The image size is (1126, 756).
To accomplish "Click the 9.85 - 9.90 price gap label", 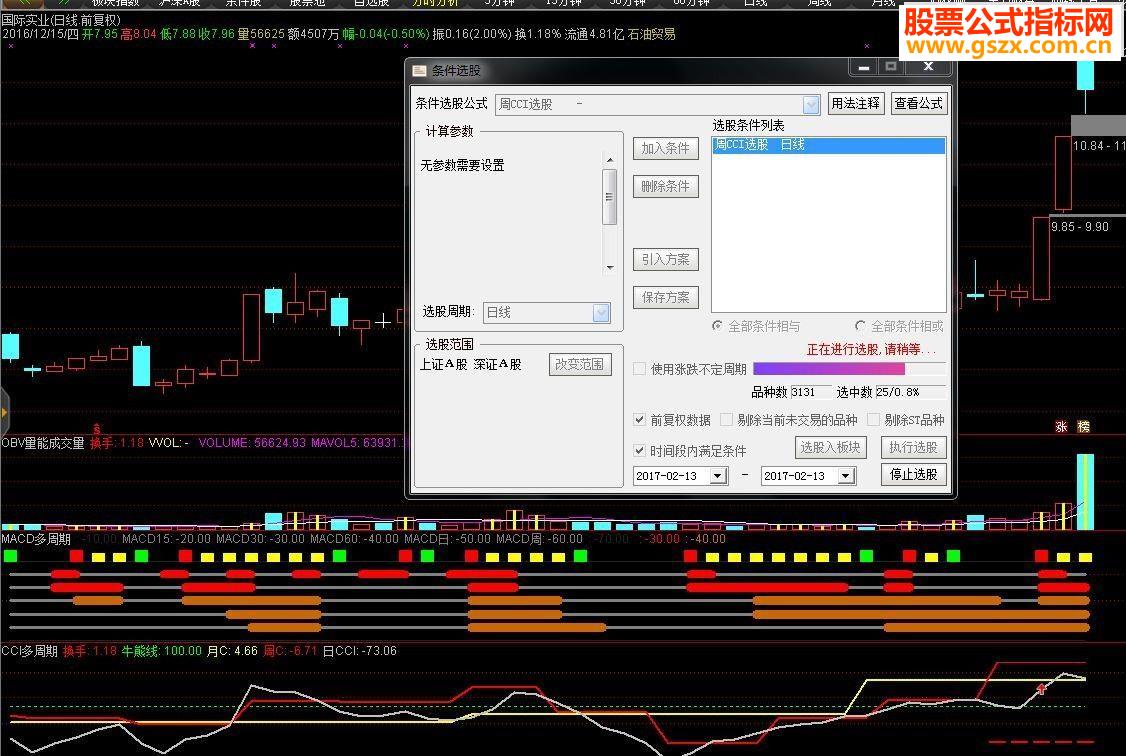I will click(x=1080, y=227).
